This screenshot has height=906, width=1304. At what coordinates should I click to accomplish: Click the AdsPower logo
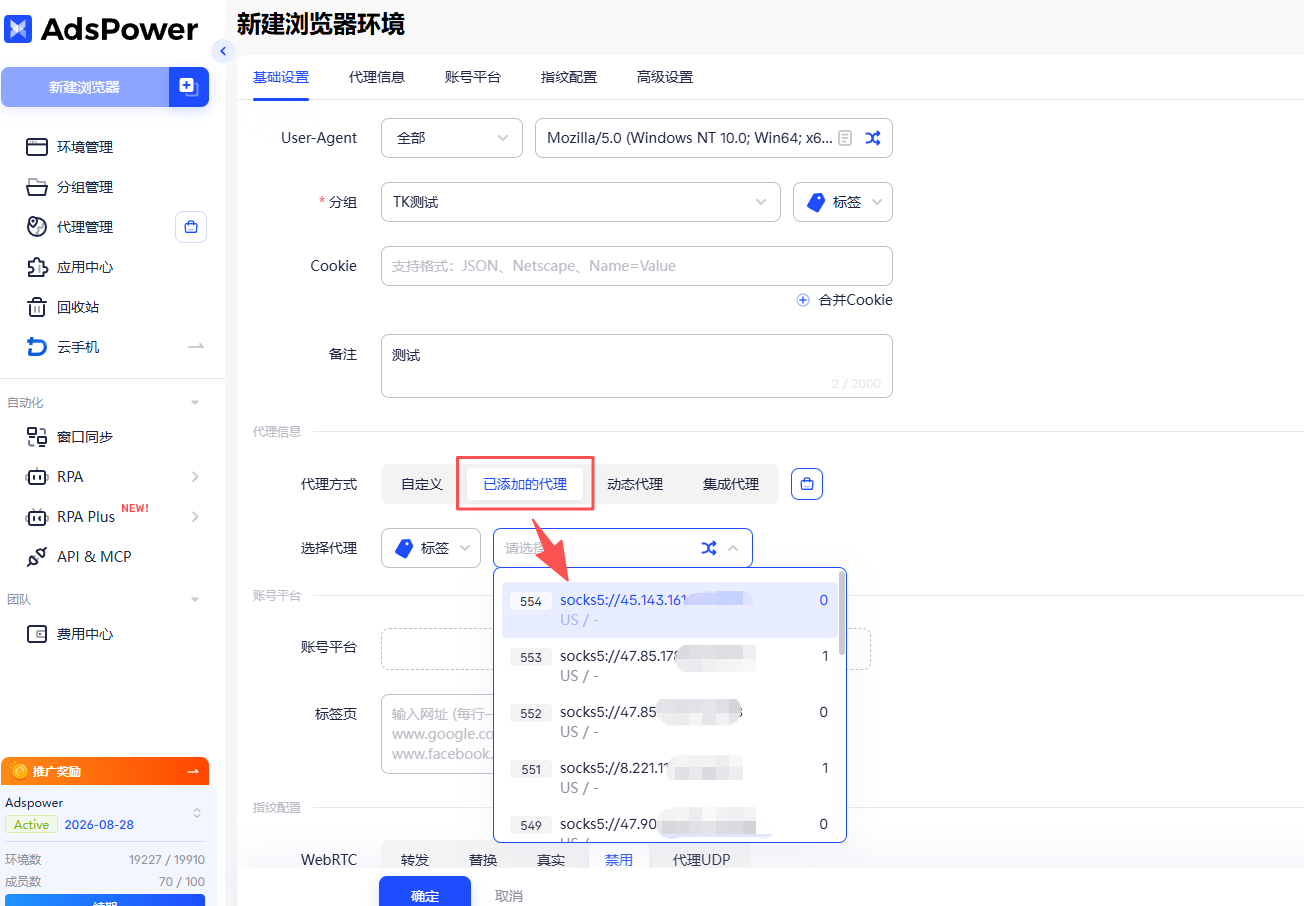(x=101, y=29)
